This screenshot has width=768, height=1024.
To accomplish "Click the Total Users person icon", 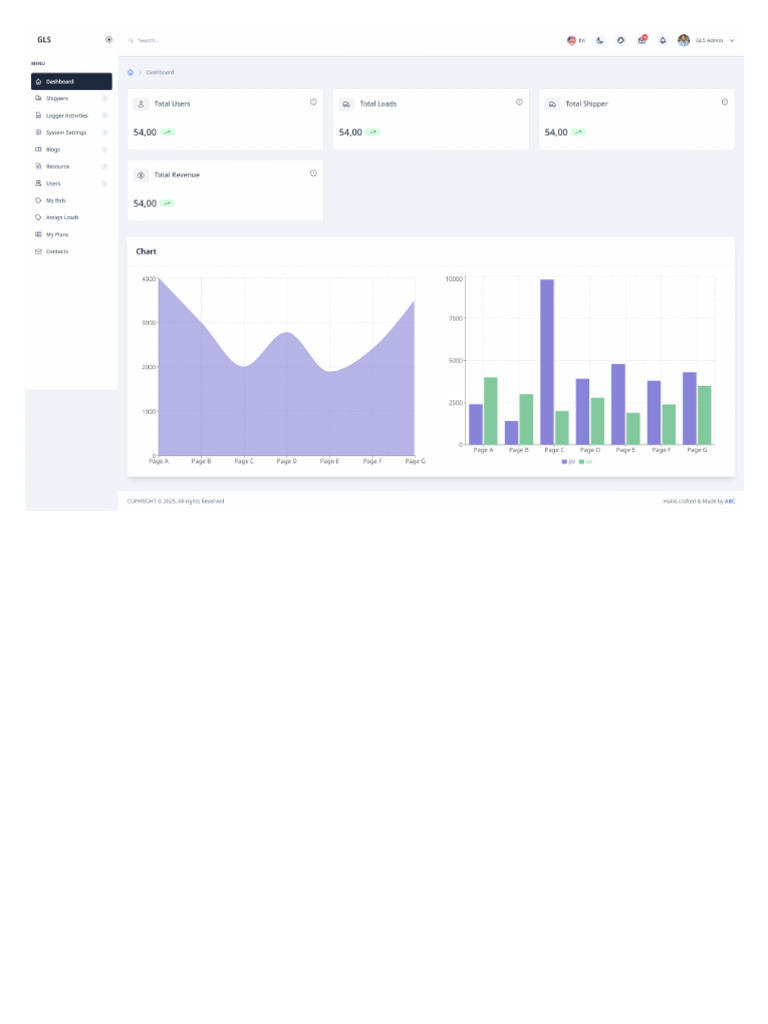I will coord(140,104).
